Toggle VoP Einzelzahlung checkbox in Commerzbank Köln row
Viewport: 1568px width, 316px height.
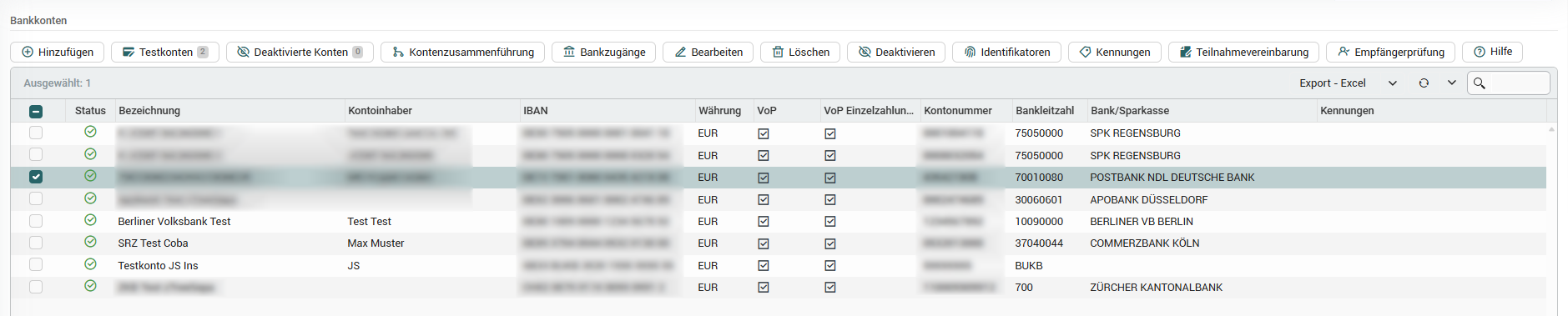[830, 243]
